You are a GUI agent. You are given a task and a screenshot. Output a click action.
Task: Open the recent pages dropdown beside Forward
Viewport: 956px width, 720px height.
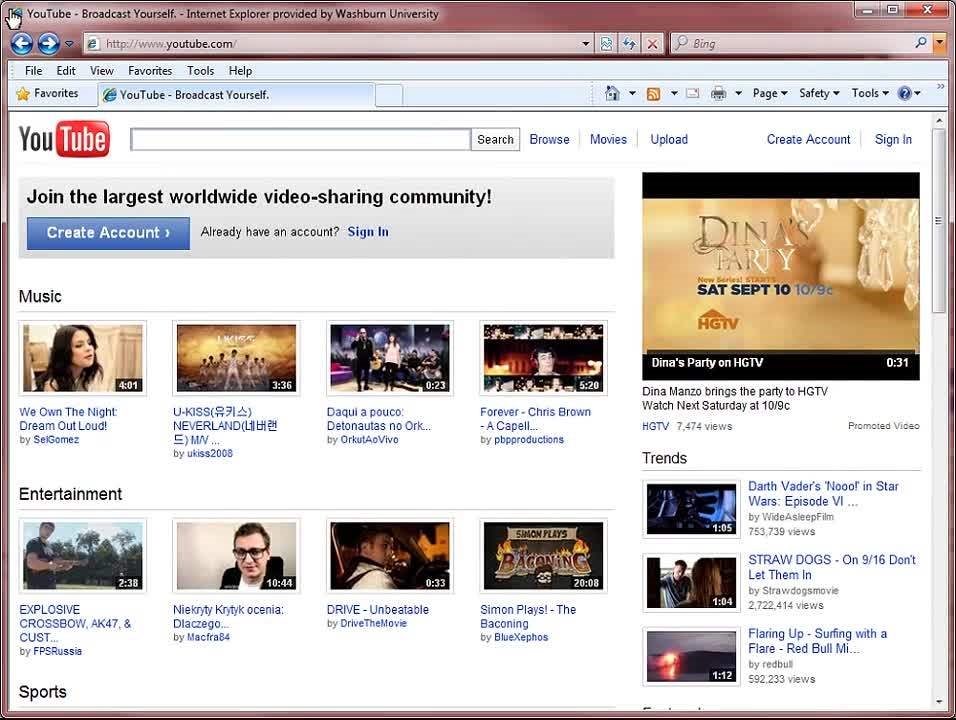[x=69, y=44]
